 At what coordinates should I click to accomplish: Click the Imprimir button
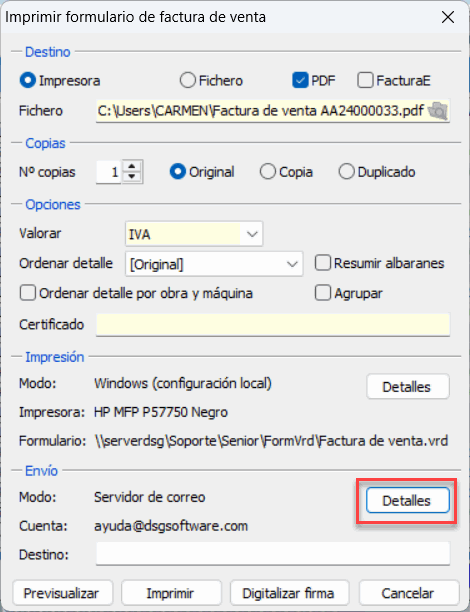point(171,593)
